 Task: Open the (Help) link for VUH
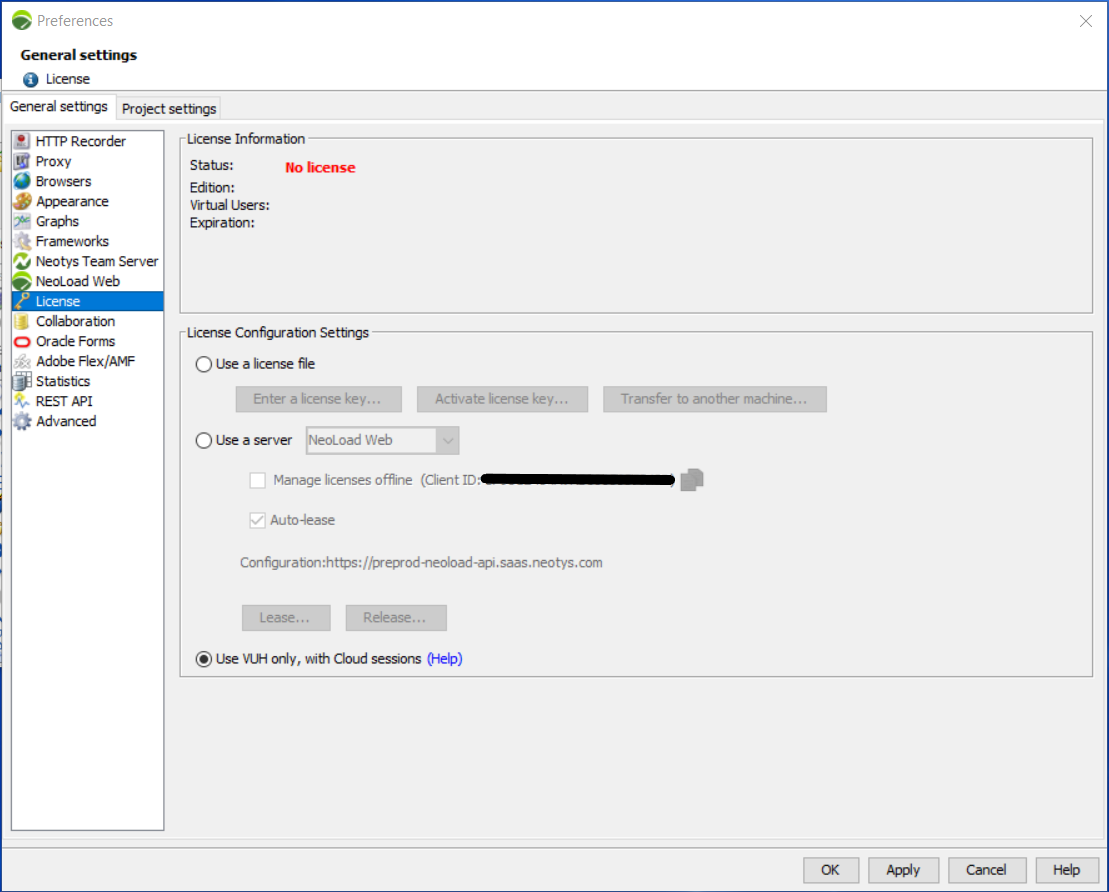tap(445, 659)
